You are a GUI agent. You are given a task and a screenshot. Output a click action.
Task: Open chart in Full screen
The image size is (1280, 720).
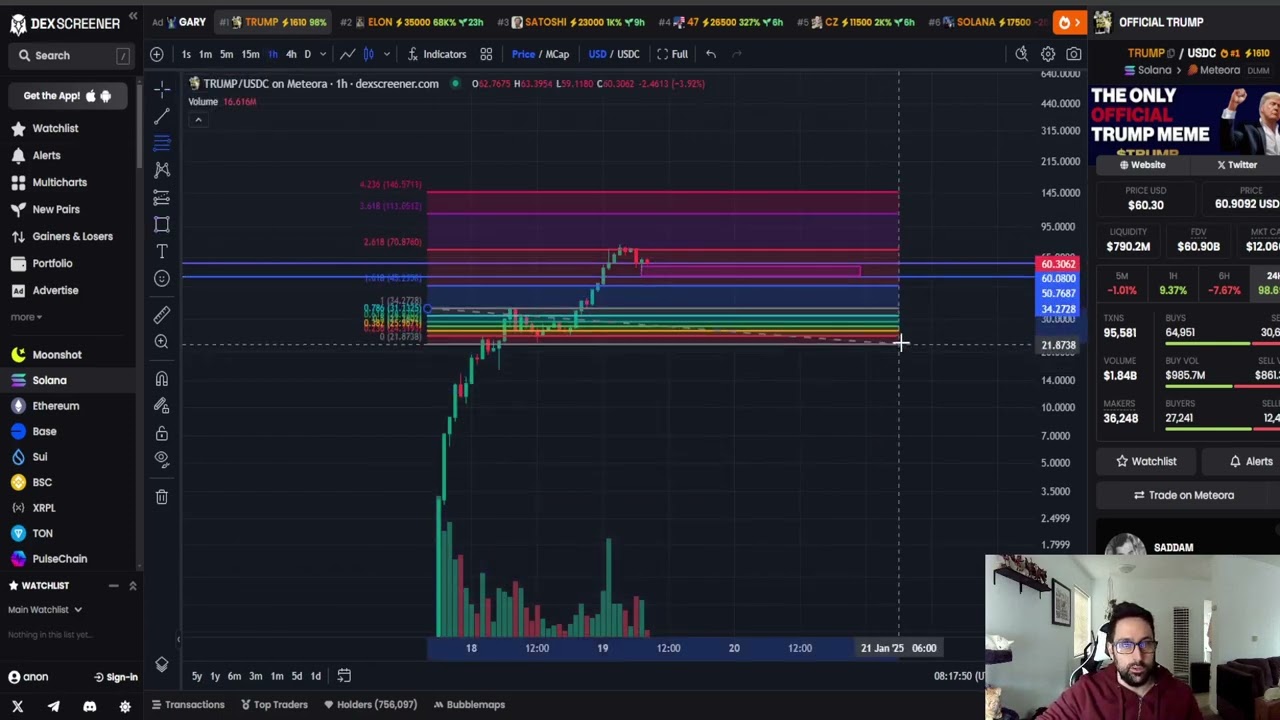tap(672, 54)
